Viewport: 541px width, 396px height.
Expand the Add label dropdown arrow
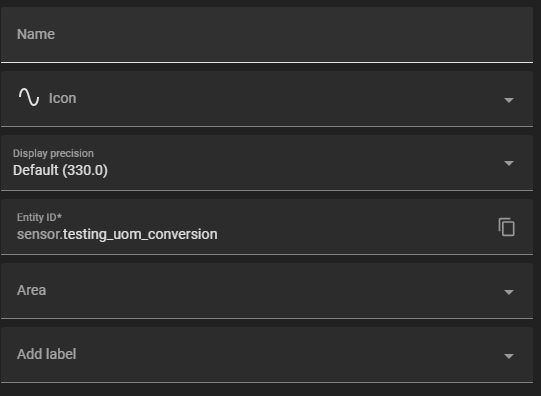point(509,356)
